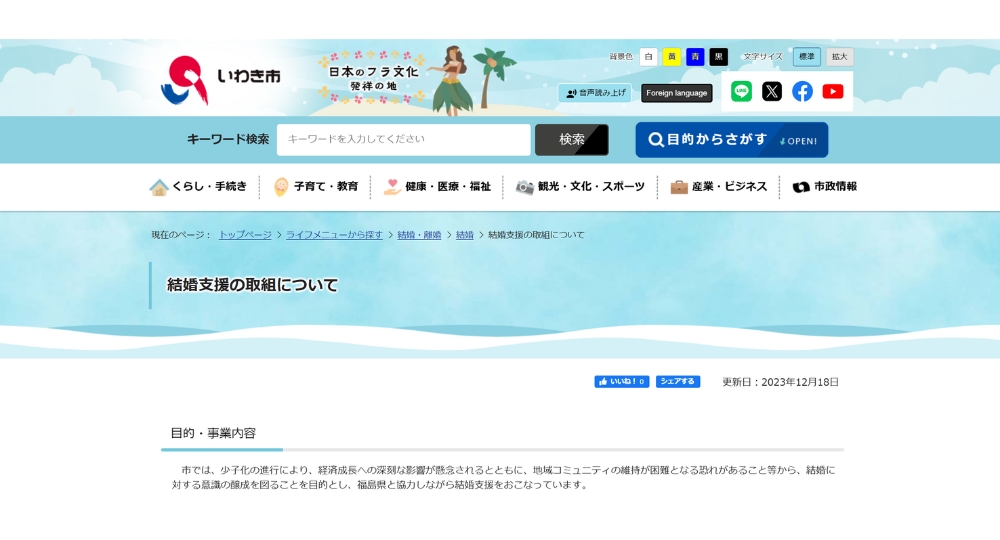Set background color to yellow (黄)
This screenshot has width=1000, height=540.
(672, 57)
